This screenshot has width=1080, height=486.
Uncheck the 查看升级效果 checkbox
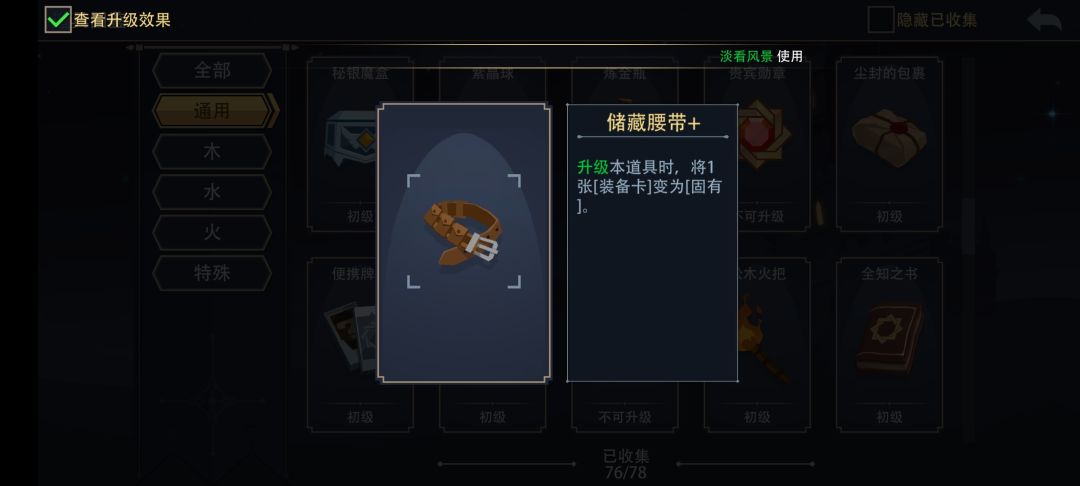[58, 19]
